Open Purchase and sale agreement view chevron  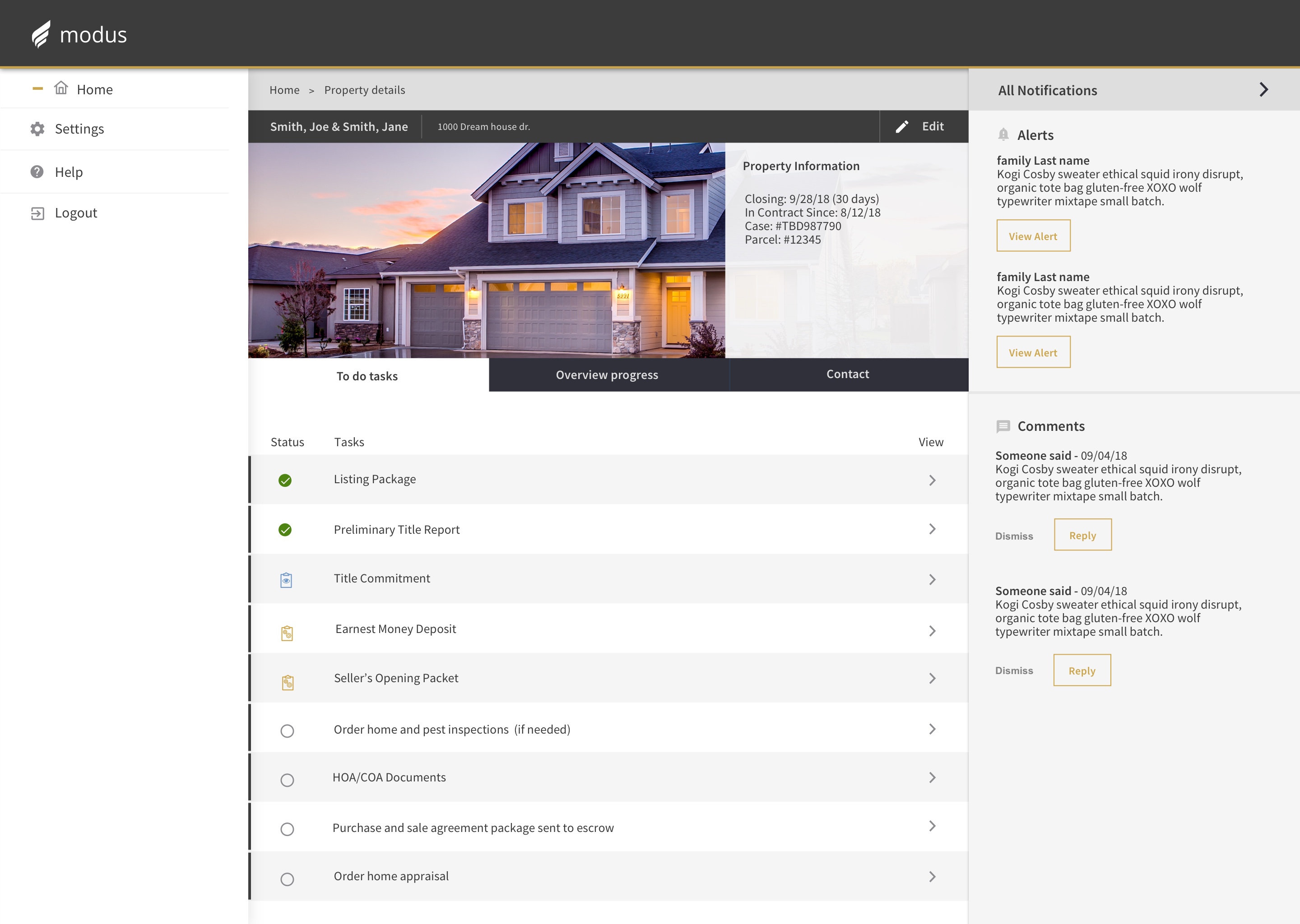[x=932, y=826]
